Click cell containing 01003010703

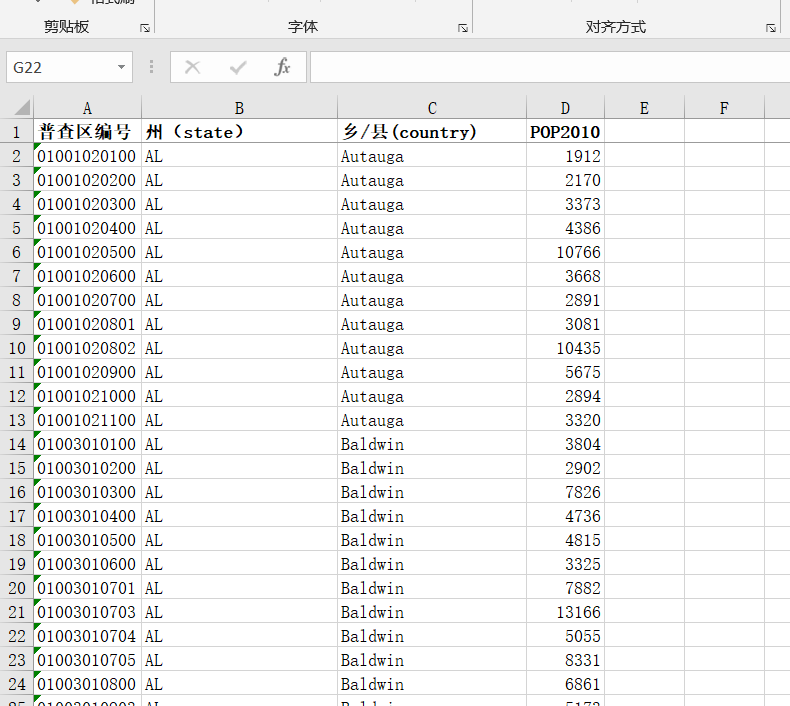[87, 612]
